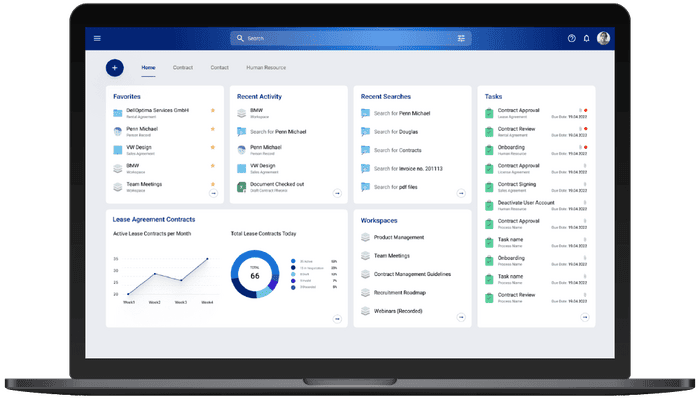Expand Recent Activity with arrow button
700x399 pixels.
tap(338, 193)
